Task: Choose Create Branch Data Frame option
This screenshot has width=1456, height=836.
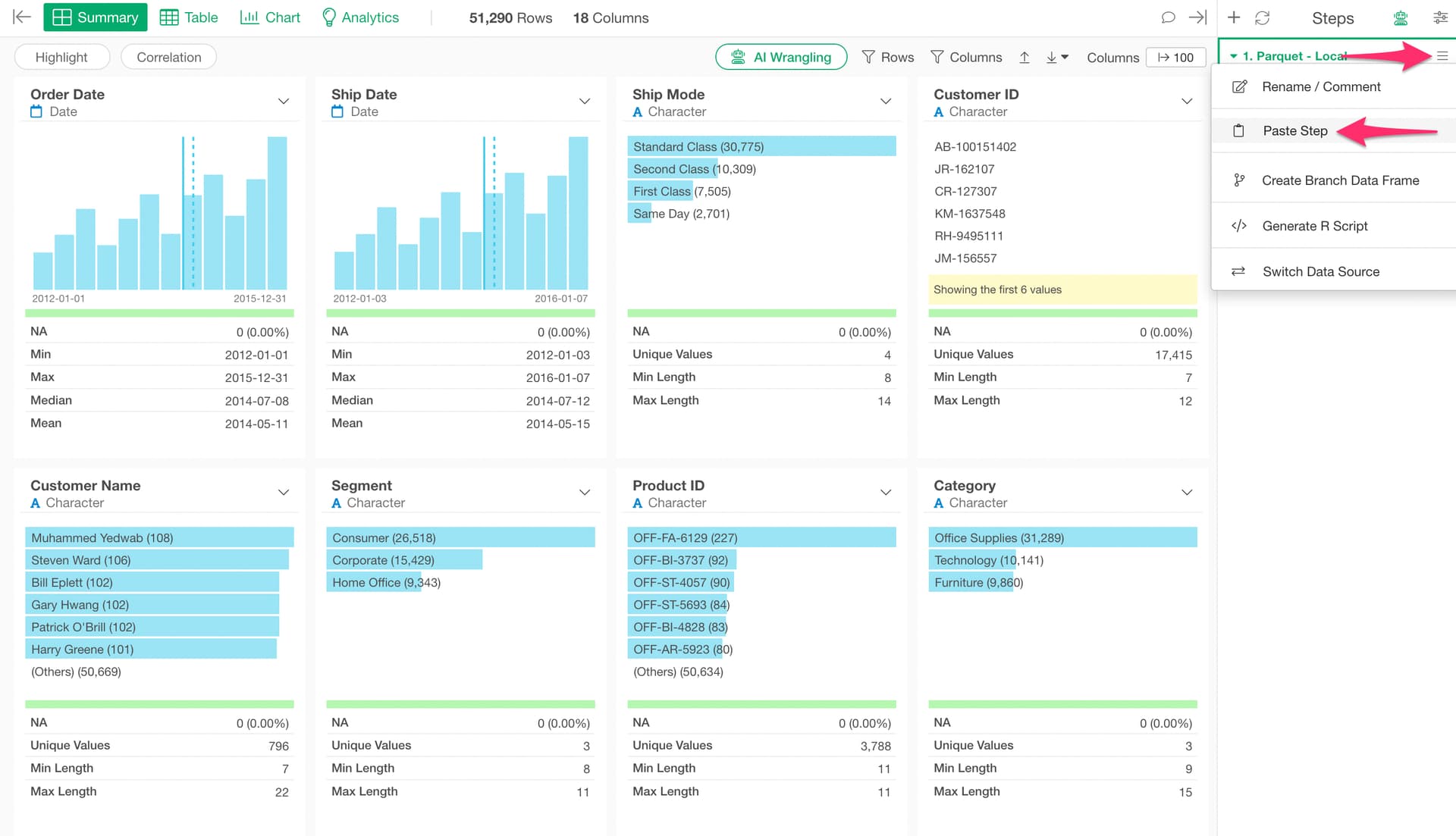Action: 1340,180
